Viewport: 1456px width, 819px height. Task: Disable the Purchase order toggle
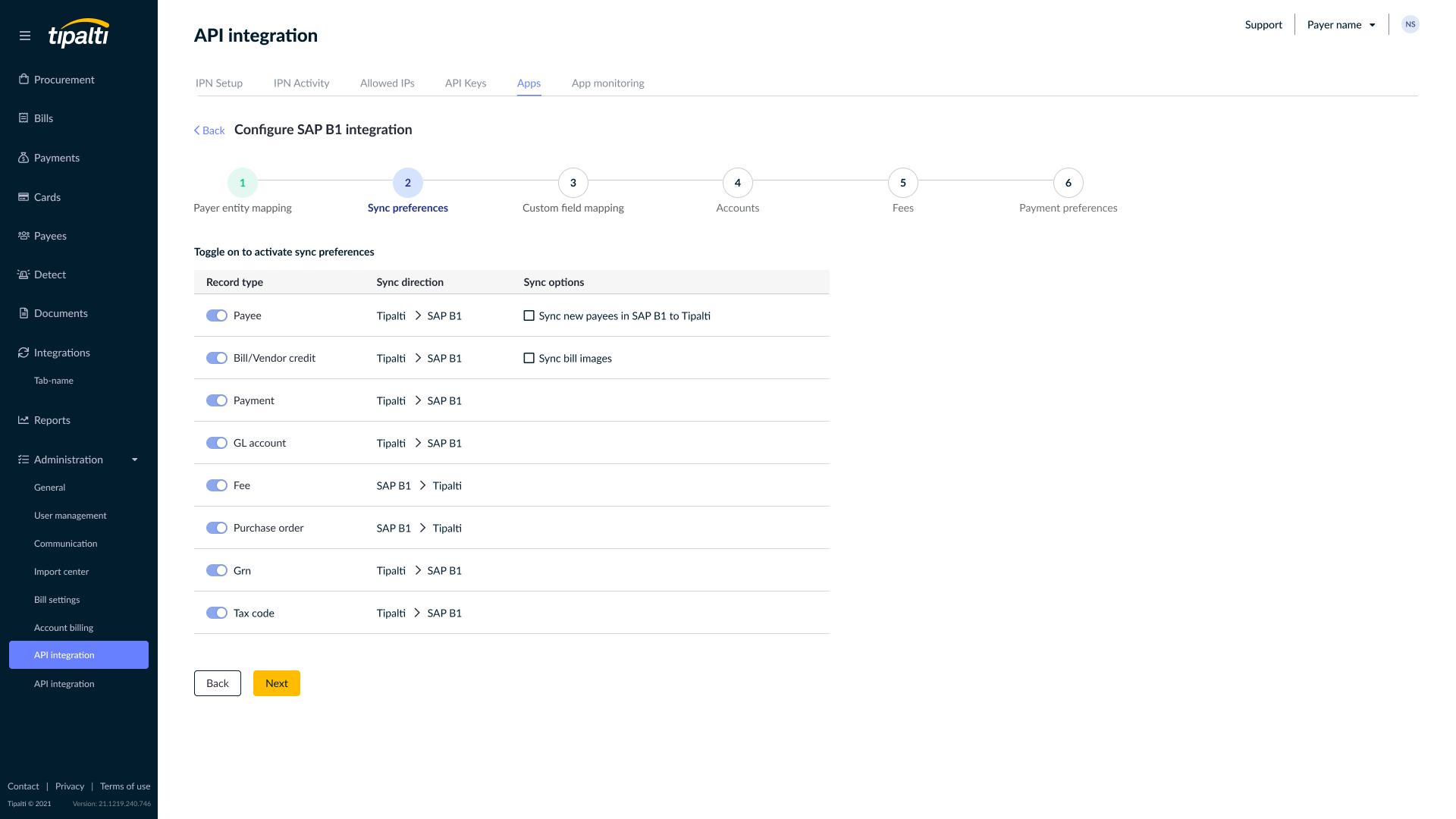pos(217,528)
